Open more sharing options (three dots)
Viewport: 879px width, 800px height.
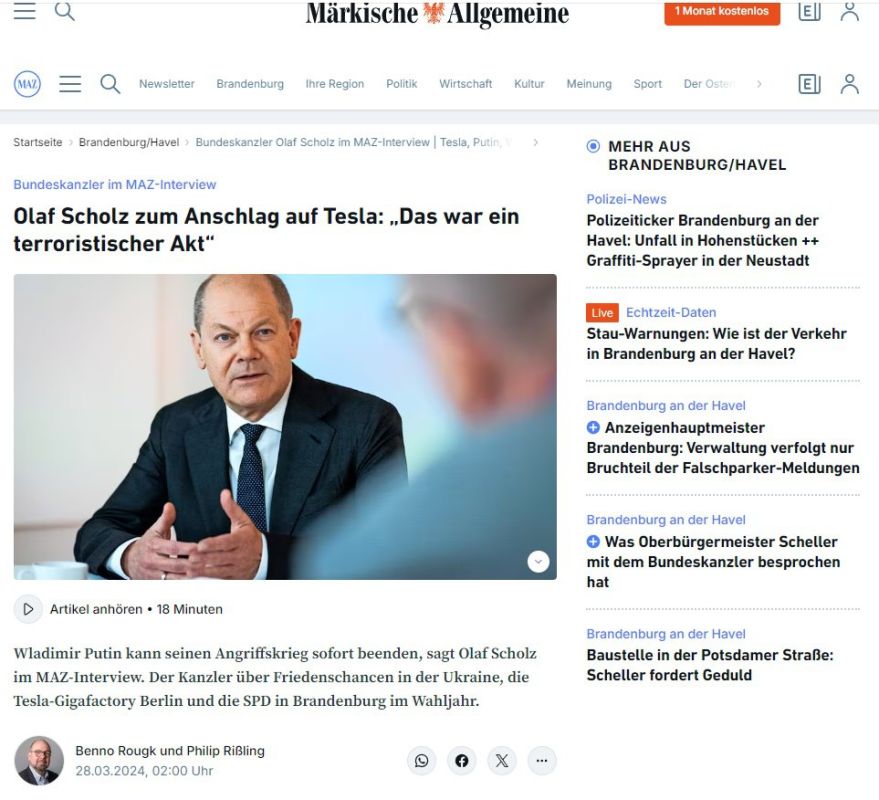click(542, 761)
